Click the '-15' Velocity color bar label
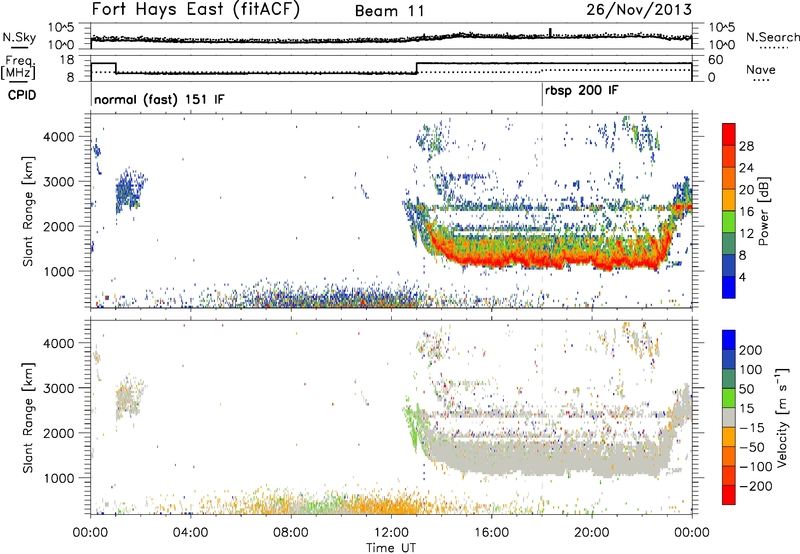800x554 pixels. 752,428
